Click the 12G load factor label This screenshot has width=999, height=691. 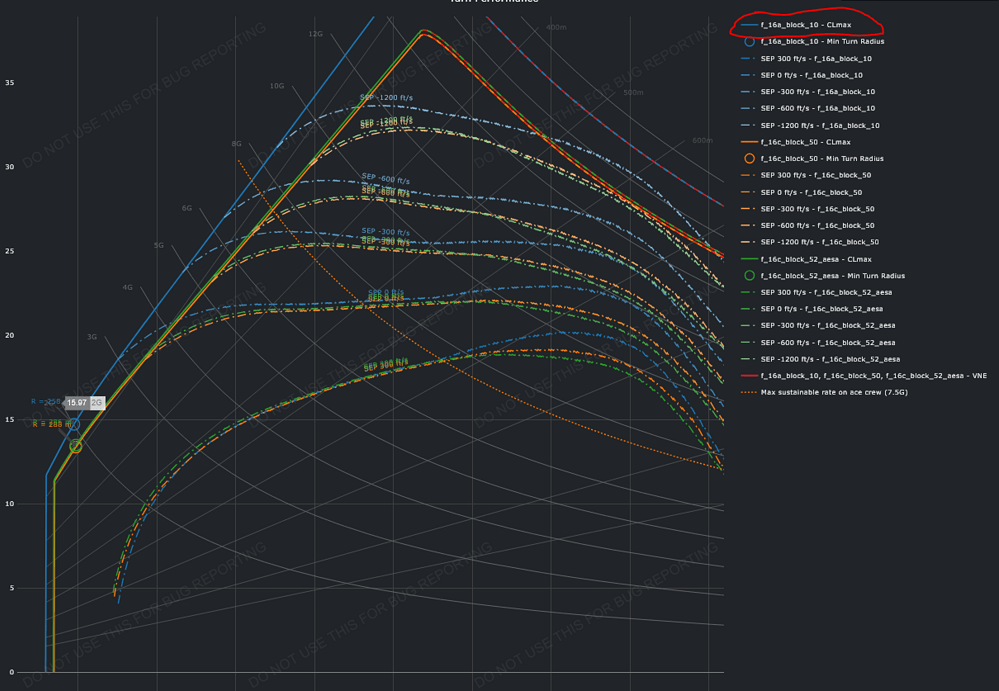click(x=315, y=34)
